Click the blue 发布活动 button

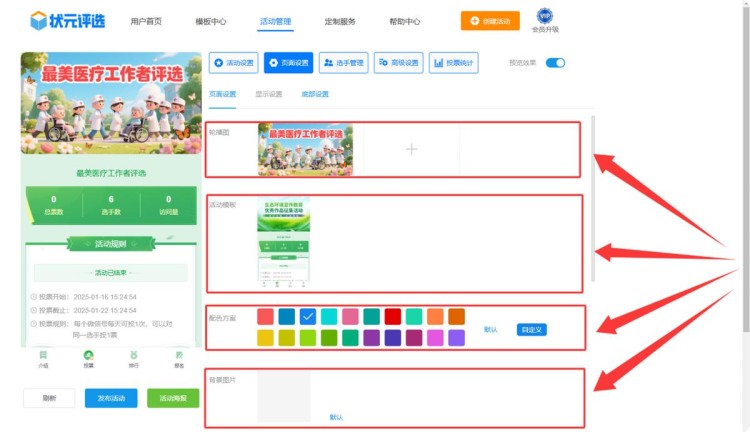[x=111, y=398]
